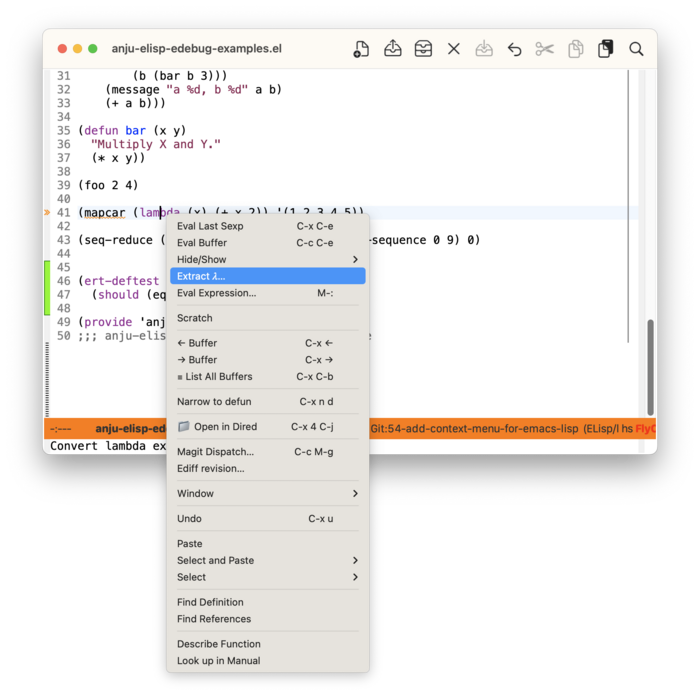Expand the Window submenu
The image size is (700, 693).
pyautogui.click(x=268, y=493)
